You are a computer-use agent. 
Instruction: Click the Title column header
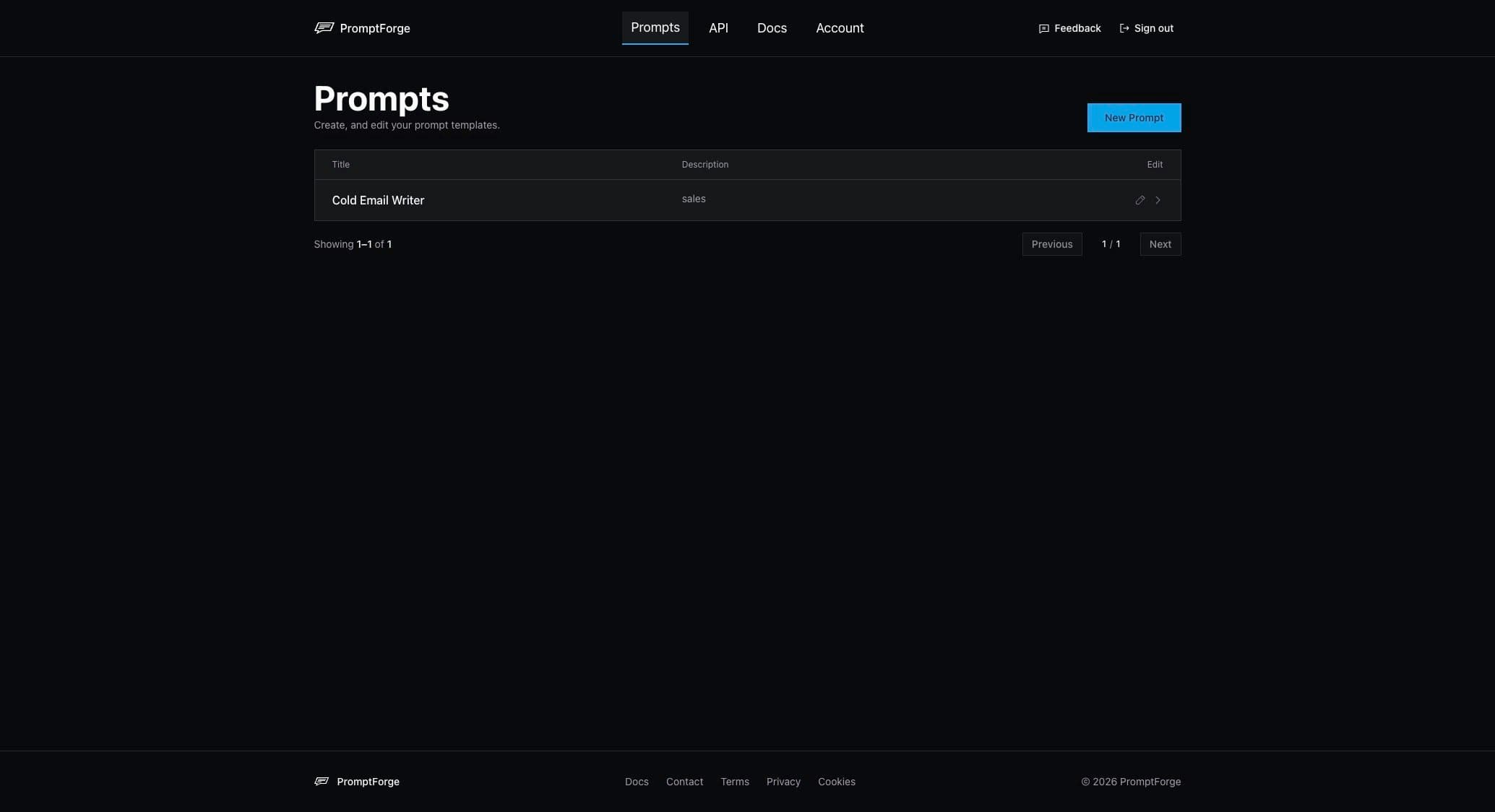tap(340, 164)
